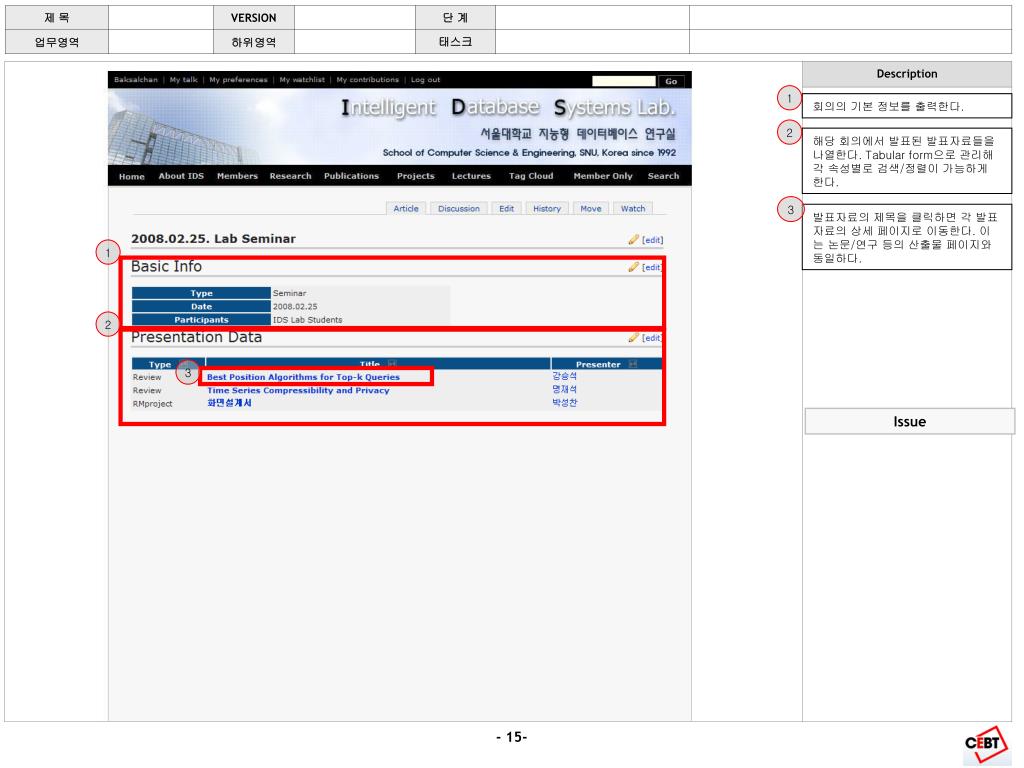Go to Home in navigation bar
Screen dimensions: 1024x768
click(x=132, y=176)
